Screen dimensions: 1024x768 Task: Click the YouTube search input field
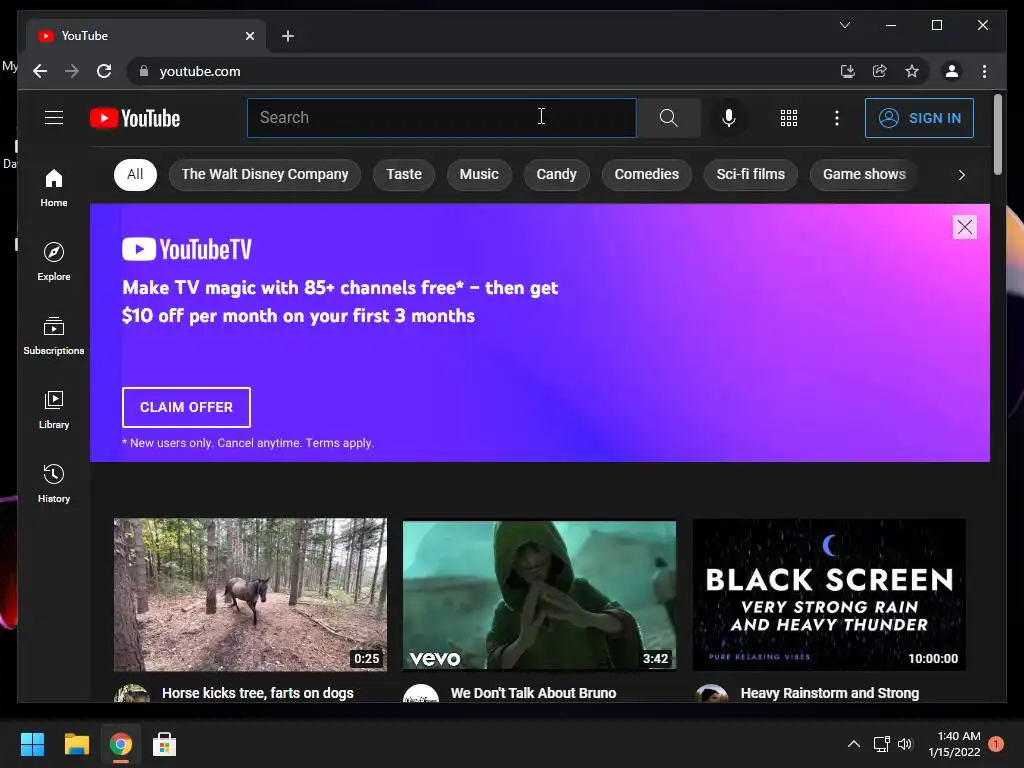click(441, 118)
